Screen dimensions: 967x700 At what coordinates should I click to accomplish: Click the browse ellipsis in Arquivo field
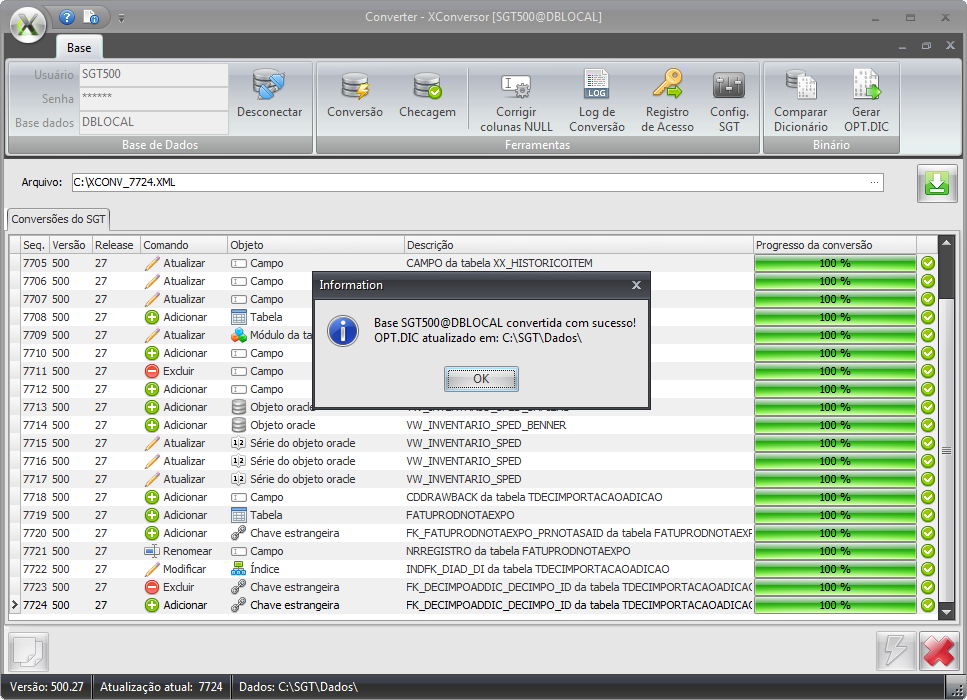point(875,183)
